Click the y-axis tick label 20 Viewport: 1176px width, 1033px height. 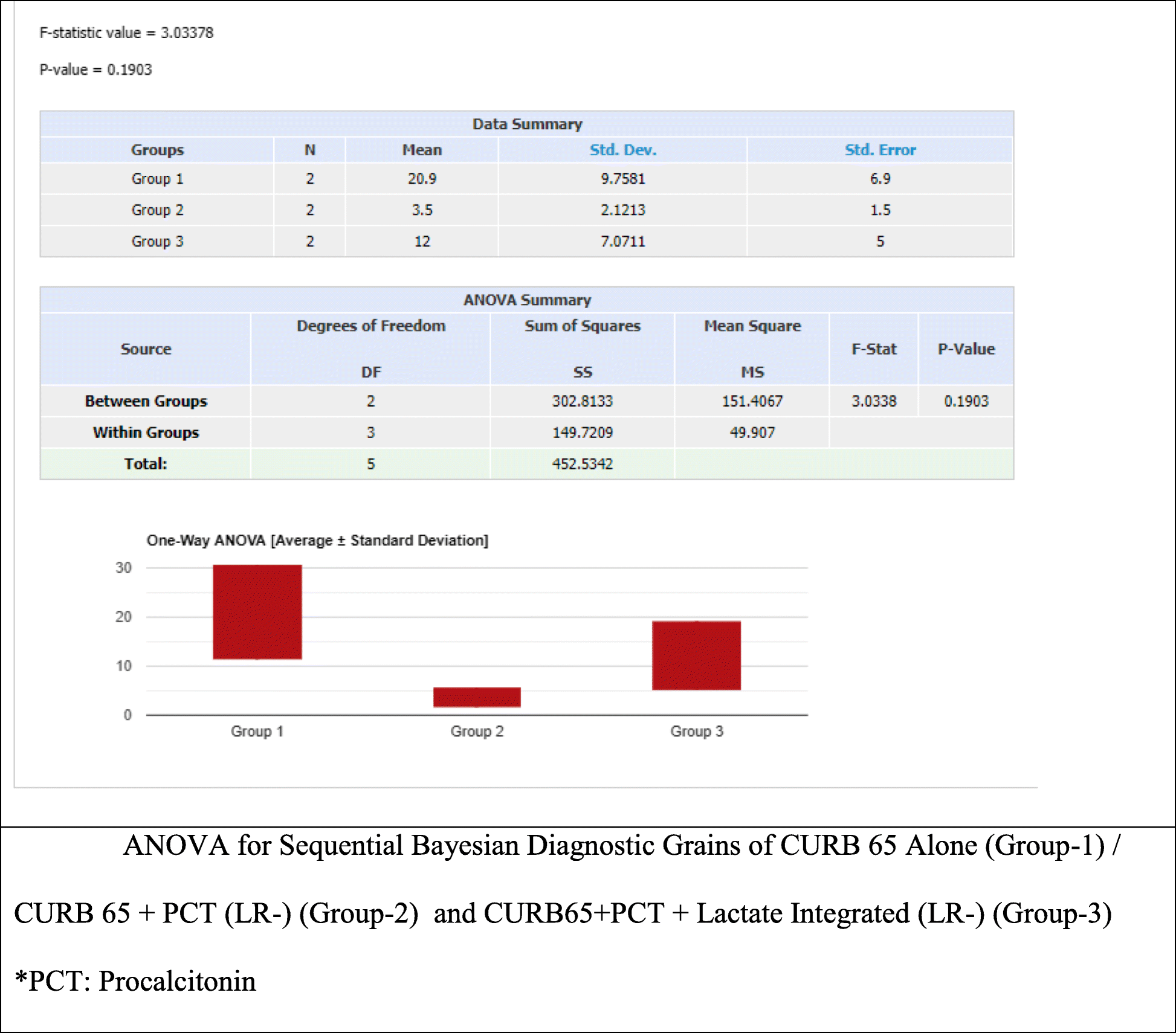click(123, 617)
